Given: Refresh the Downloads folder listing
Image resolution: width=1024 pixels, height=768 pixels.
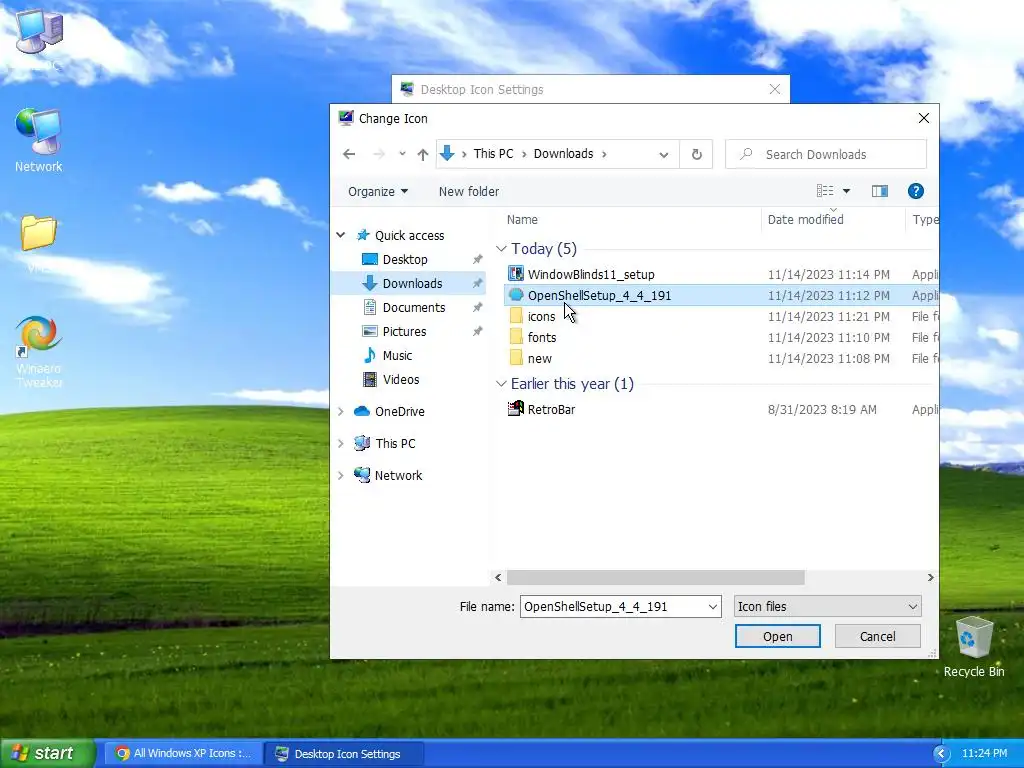Looking at the screenshot, I should 697,154.
